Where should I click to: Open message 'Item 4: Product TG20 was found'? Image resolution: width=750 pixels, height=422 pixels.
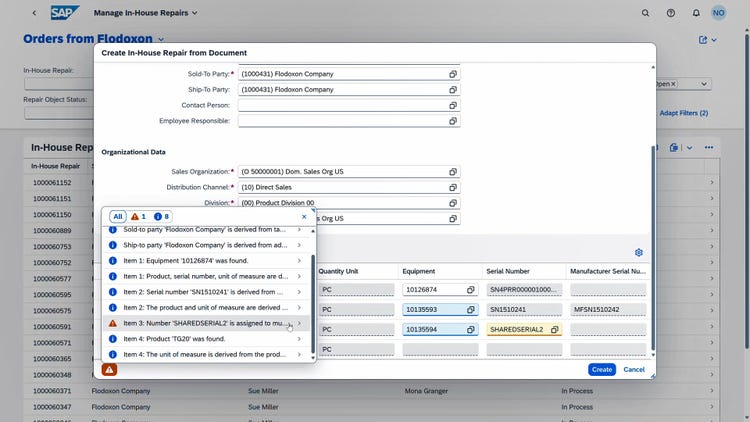206,339
